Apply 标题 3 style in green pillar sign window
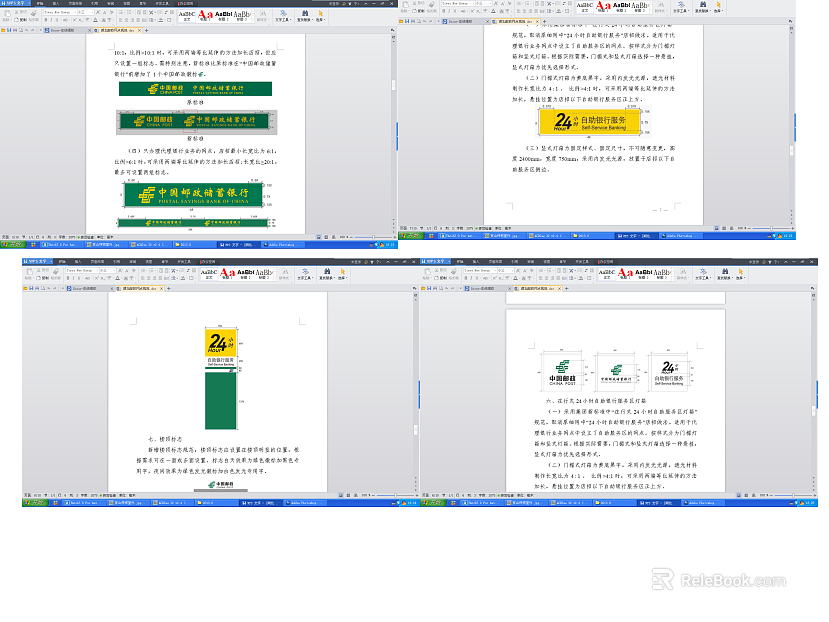 pyautogui.click(x=264, y=273)
